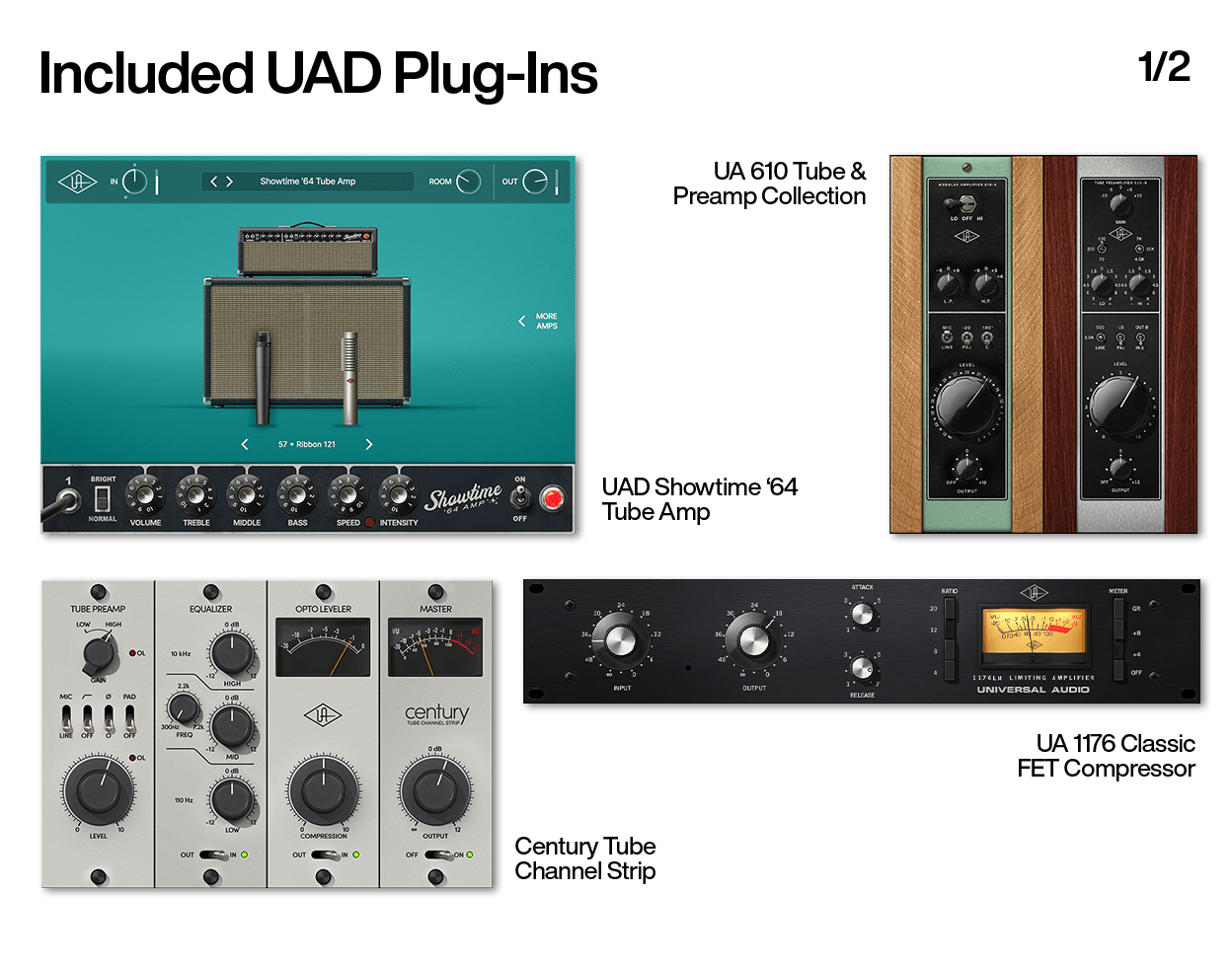This screenshot has width=1232, height=967.
Task: Click the Century EQ MID knob
Action: 232,728
